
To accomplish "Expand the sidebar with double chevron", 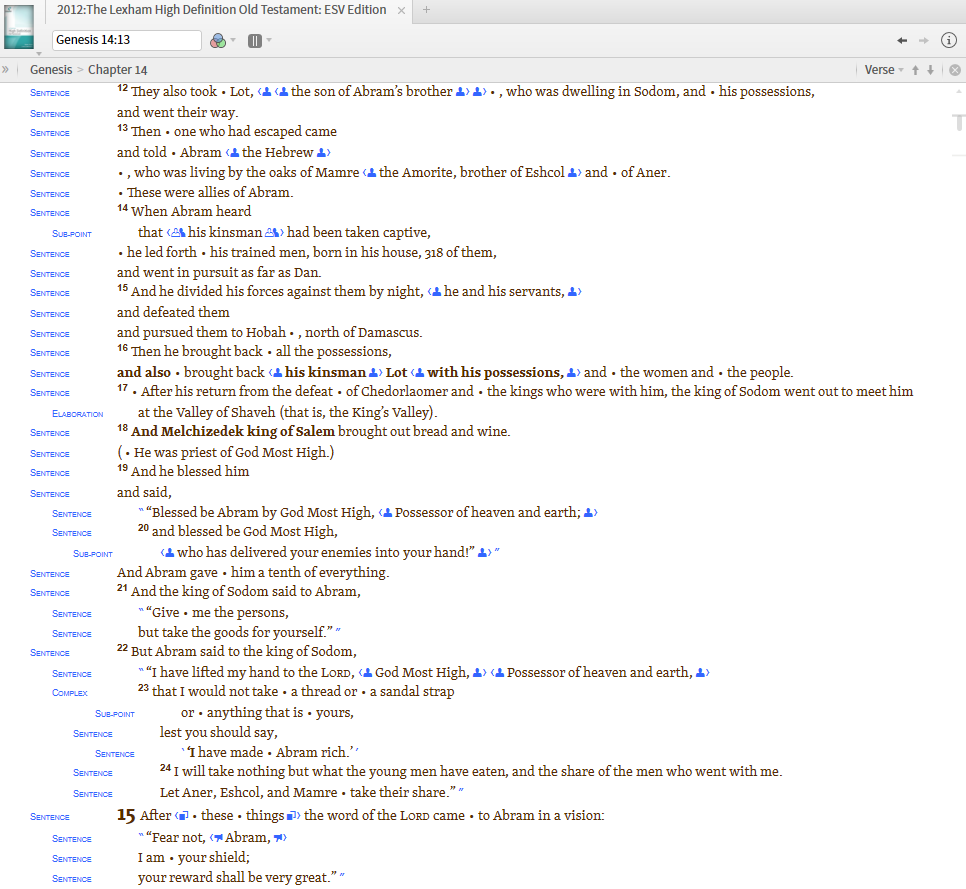I will 6,70.
